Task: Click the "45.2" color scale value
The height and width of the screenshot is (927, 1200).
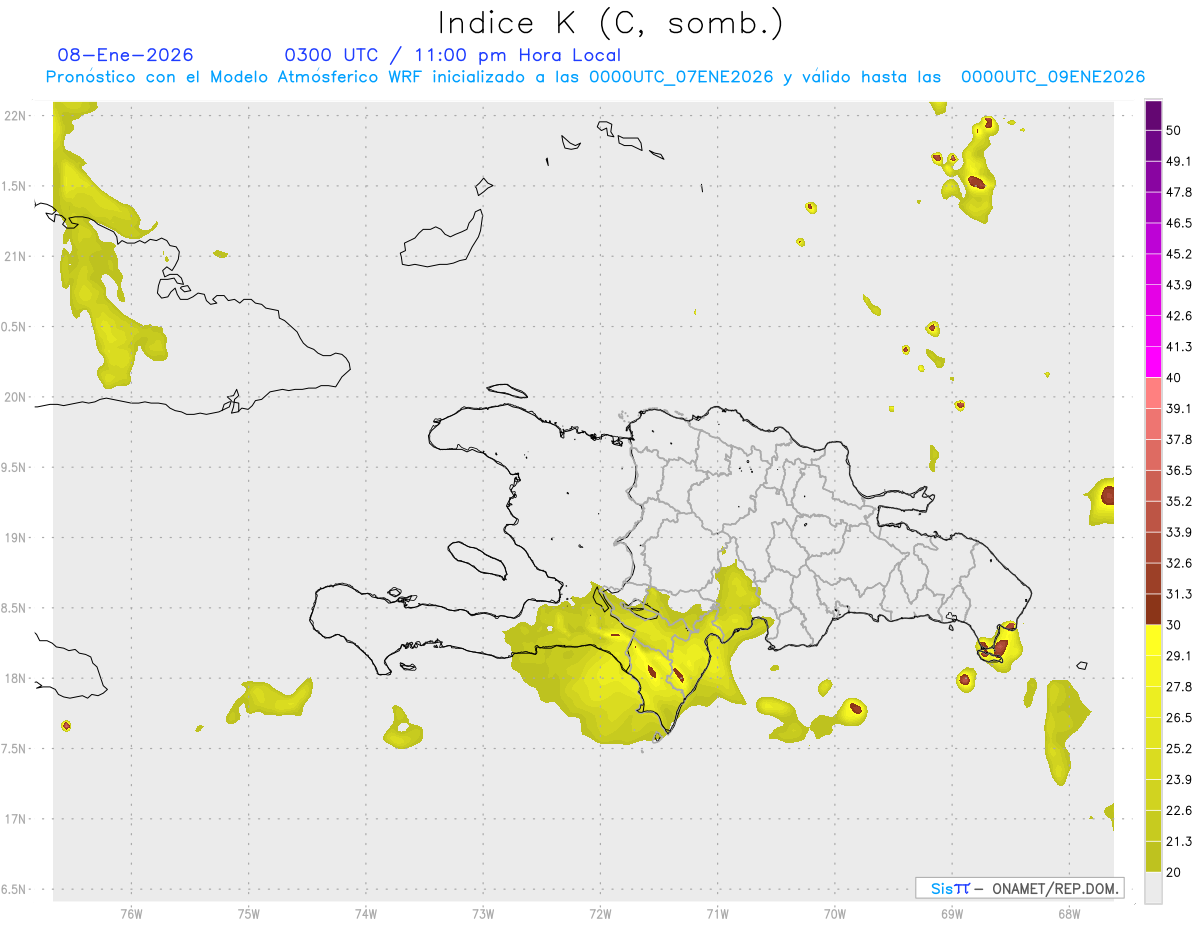Action: [x=1179, y=254]
